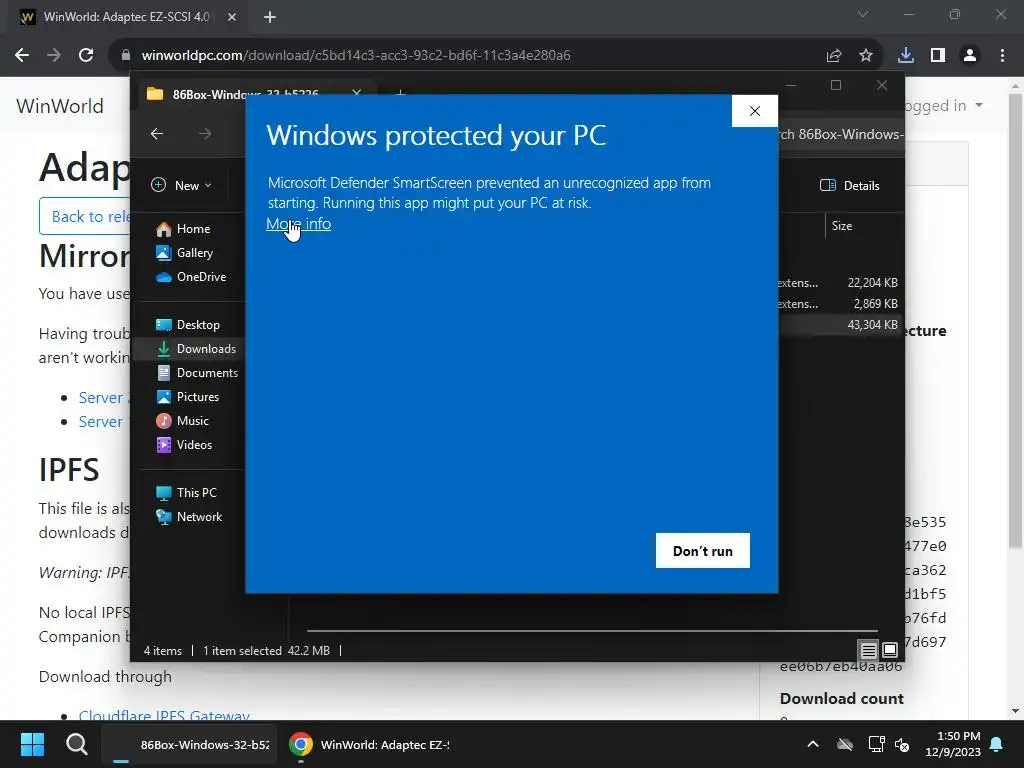Open the clock and date flyout
Viewport: 1024px width, 768px height.
pyautogui.click(x=953, y=744)
